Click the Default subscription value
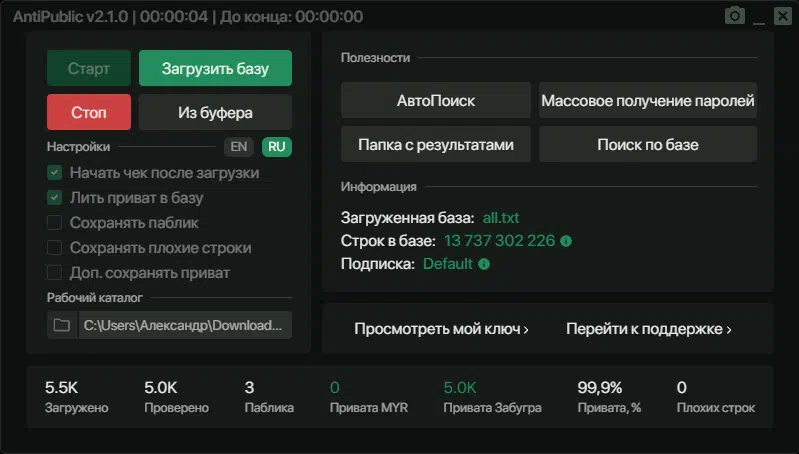This screenshot has width=799, height=454. coord(448,264)
